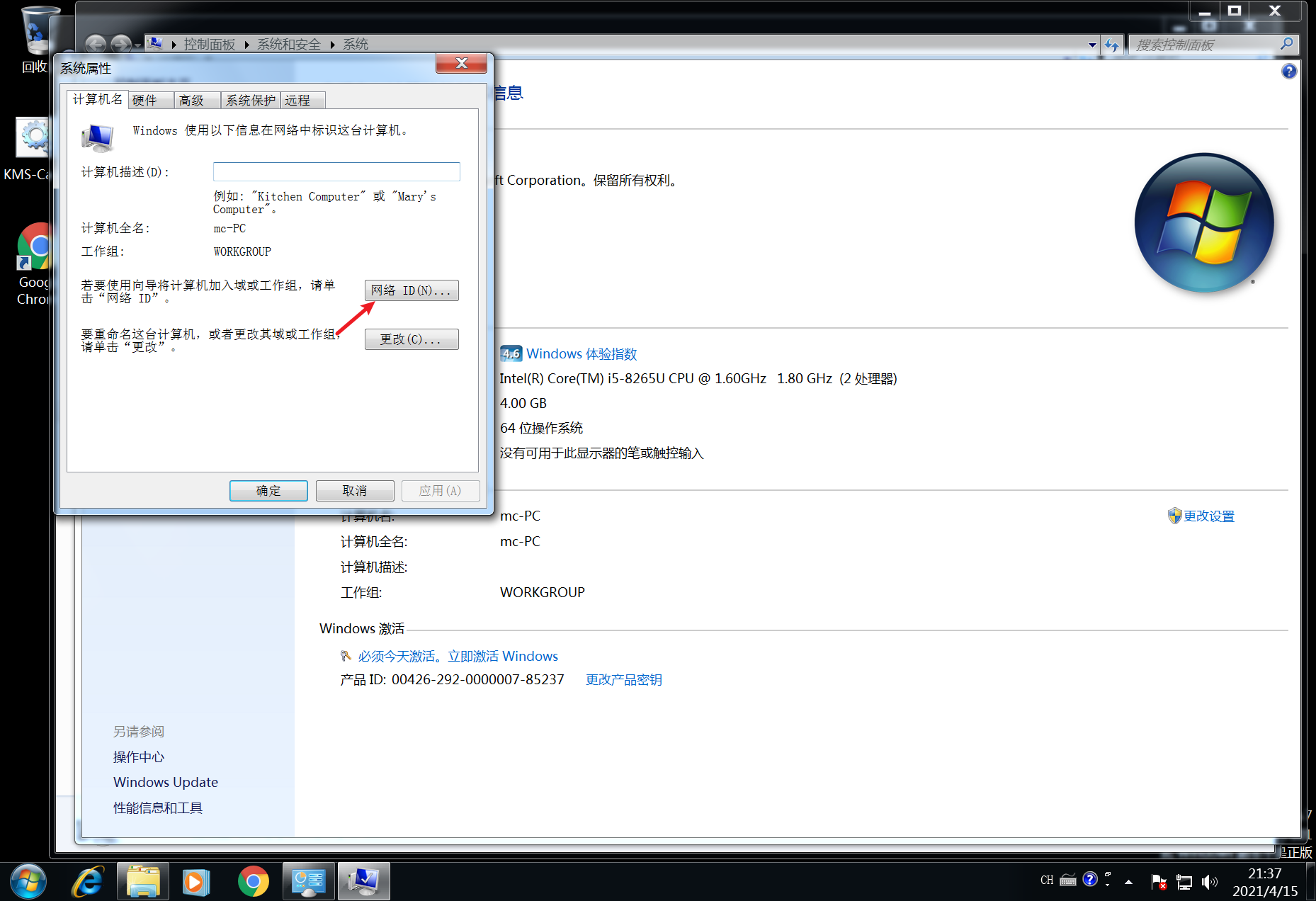Viewport: 1316px width, 901px height.
Task: Open Google Chrome from the taskbar
Action: point(253,882)
